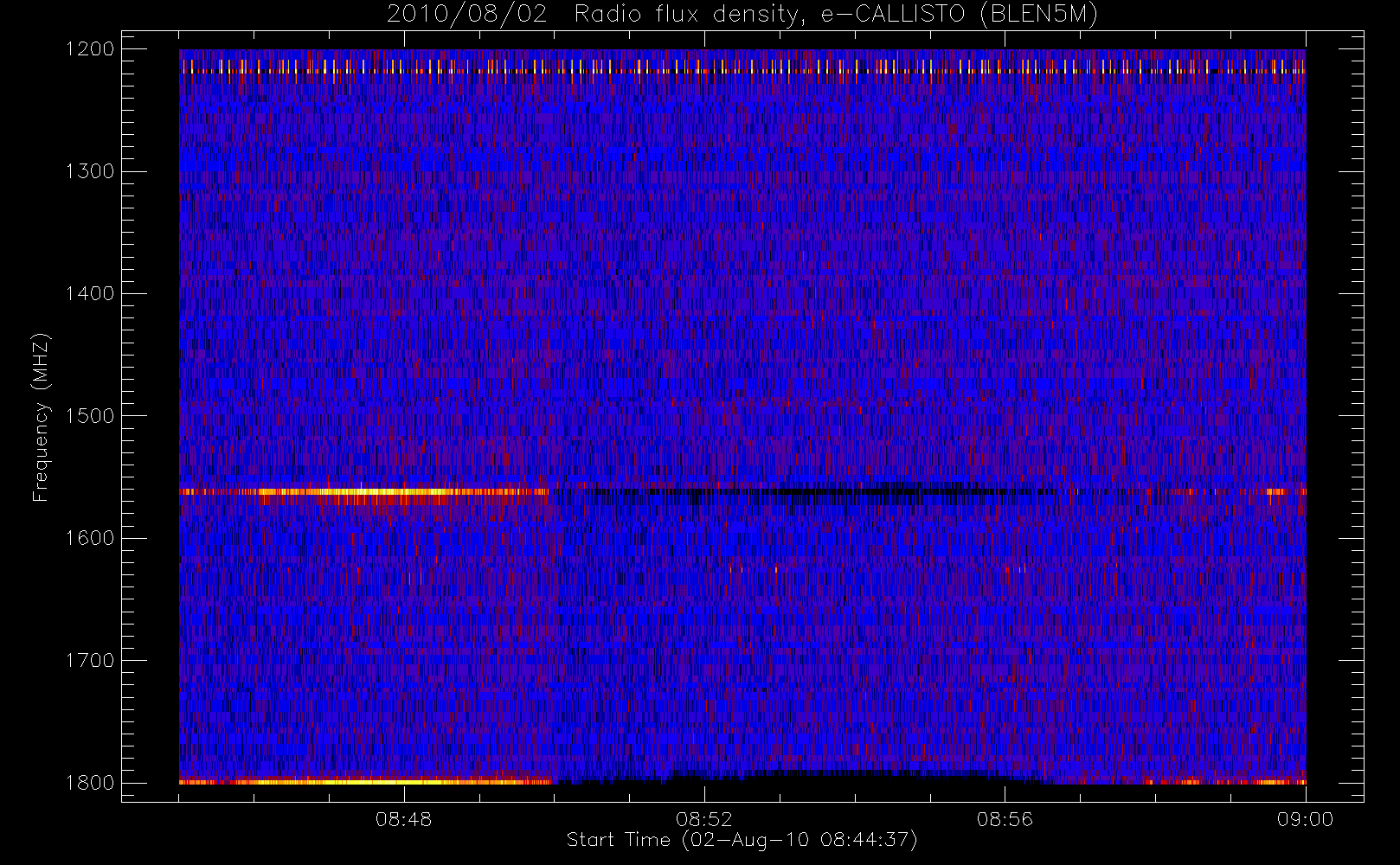1400x865 pixels.
Task: Select the 1500 frequency axis label
Action: click(x=90, y=416)
